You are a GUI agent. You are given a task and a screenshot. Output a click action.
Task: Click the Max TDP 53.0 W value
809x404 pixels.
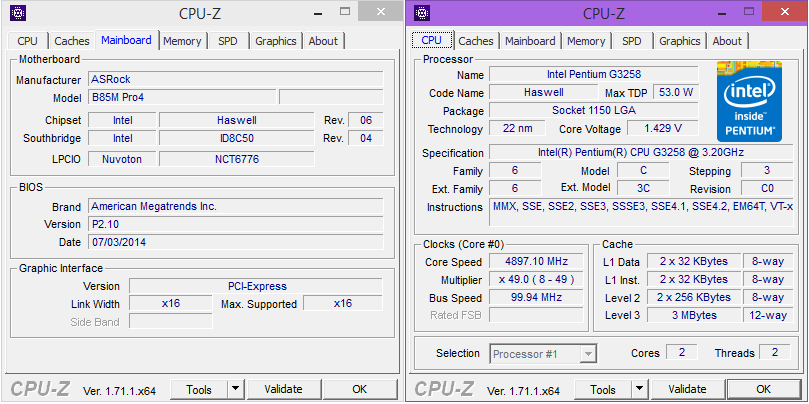[x=676, y=92]
